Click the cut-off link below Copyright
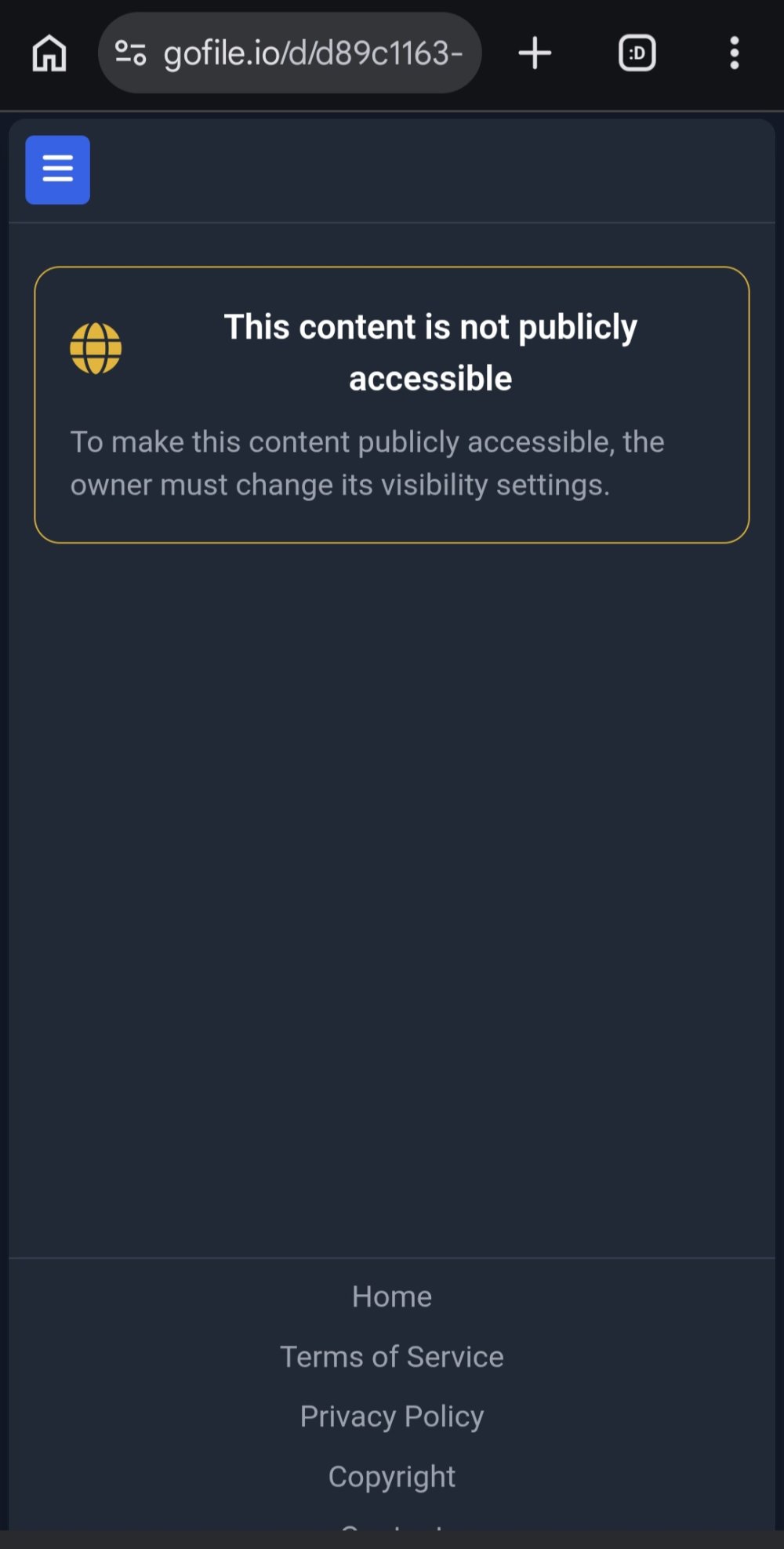This screenshot has width=784, height=1549. click(392, 1525)
